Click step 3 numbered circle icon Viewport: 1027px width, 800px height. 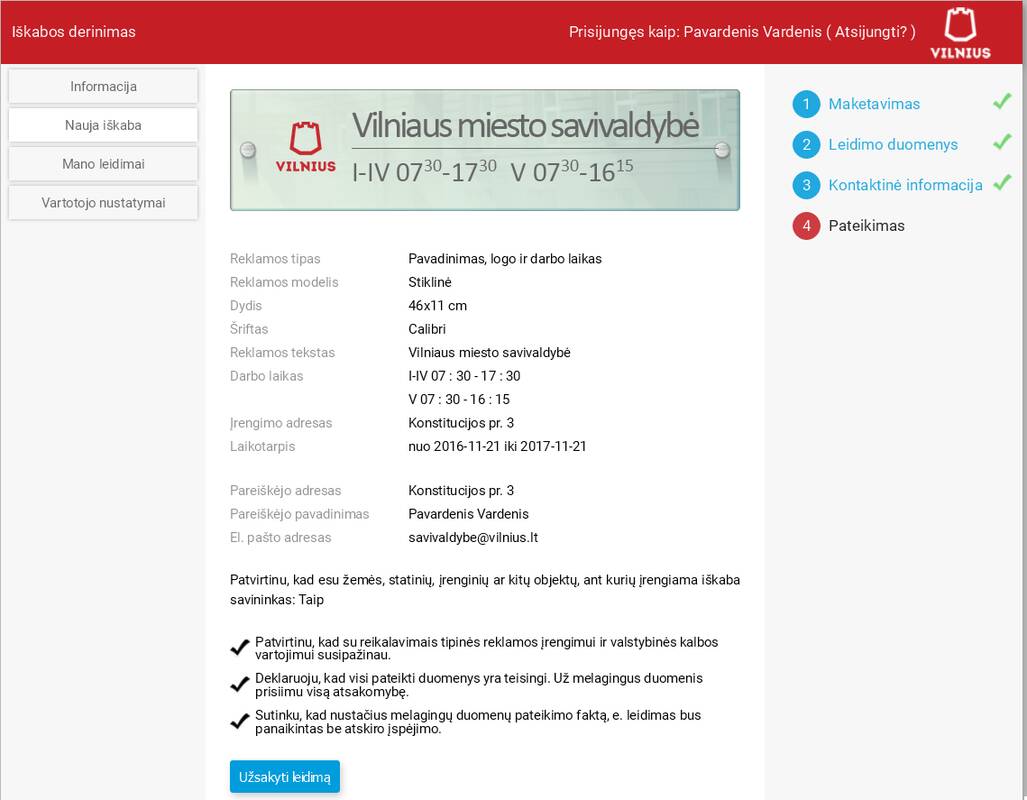coord(806,185)
